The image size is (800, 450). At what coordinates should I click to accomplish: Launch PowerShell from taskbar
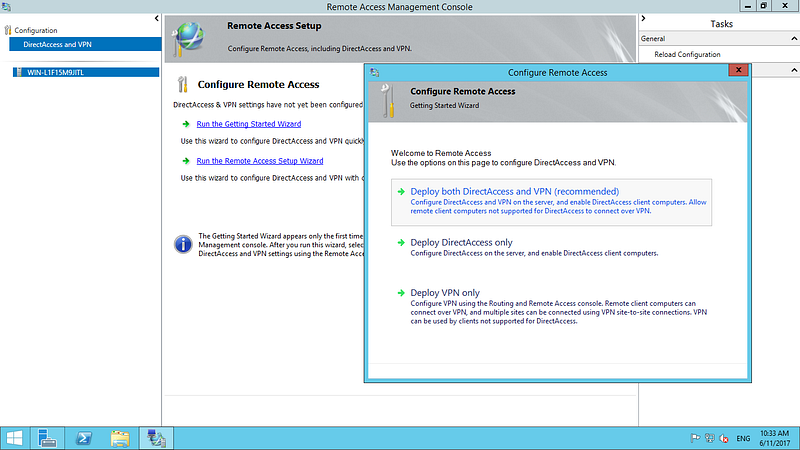click(x=84, y=438)
